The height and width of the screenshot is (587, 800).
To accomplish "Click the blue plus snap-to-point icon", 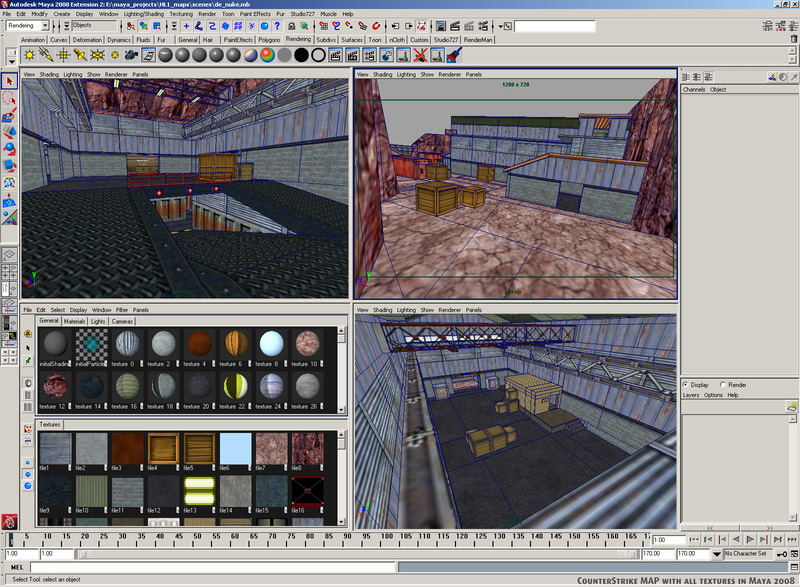I will pos(186,26).
